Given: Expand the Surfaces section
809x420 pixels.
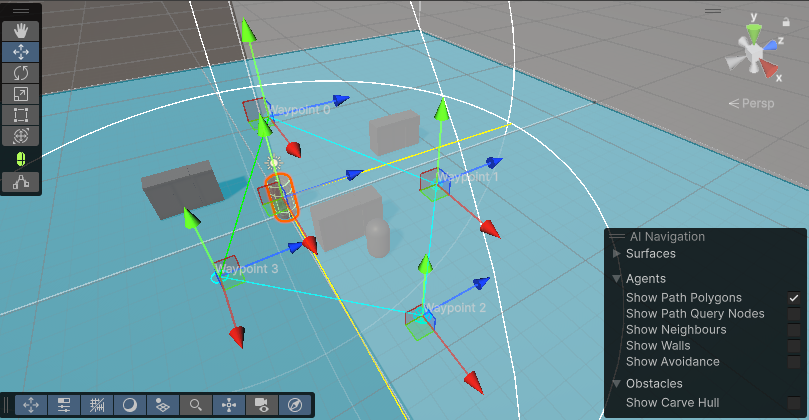Looking at the screenshot, I should [x=616, y=253].
